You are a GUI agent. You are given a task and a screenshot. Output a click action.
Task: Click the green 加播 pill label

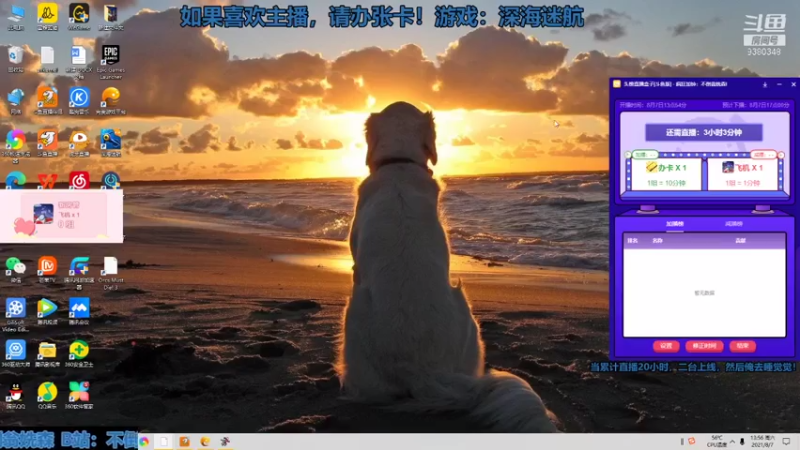[645, 154]
